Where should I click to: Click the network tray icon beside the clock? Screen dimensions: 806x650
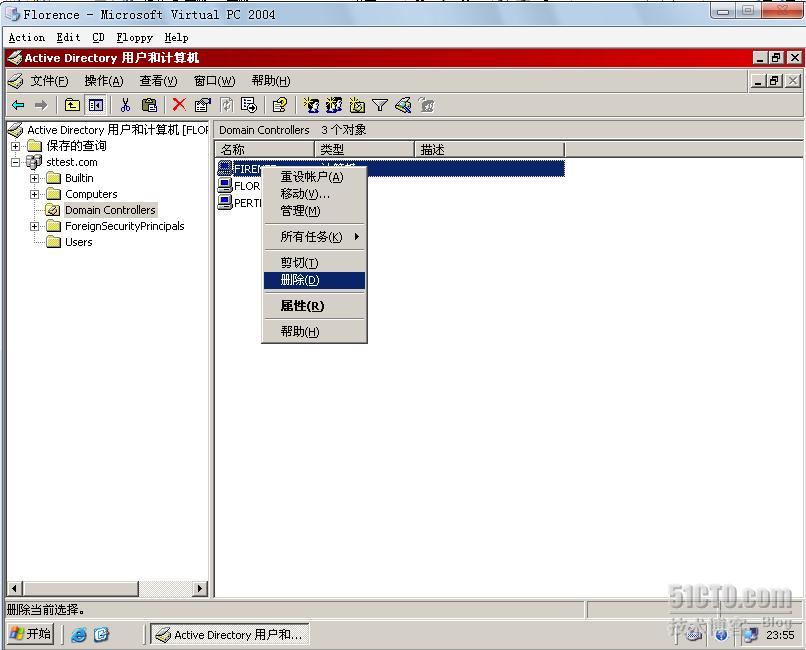(750, 635)
